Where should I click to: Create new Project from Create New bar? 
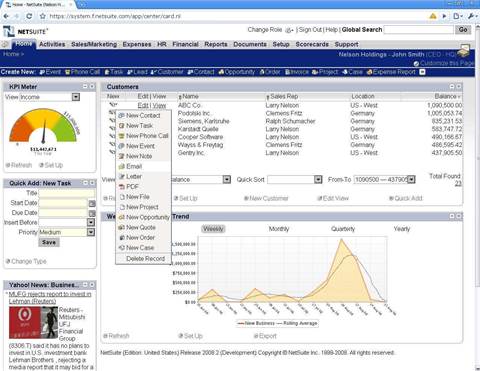click(325, 72)
